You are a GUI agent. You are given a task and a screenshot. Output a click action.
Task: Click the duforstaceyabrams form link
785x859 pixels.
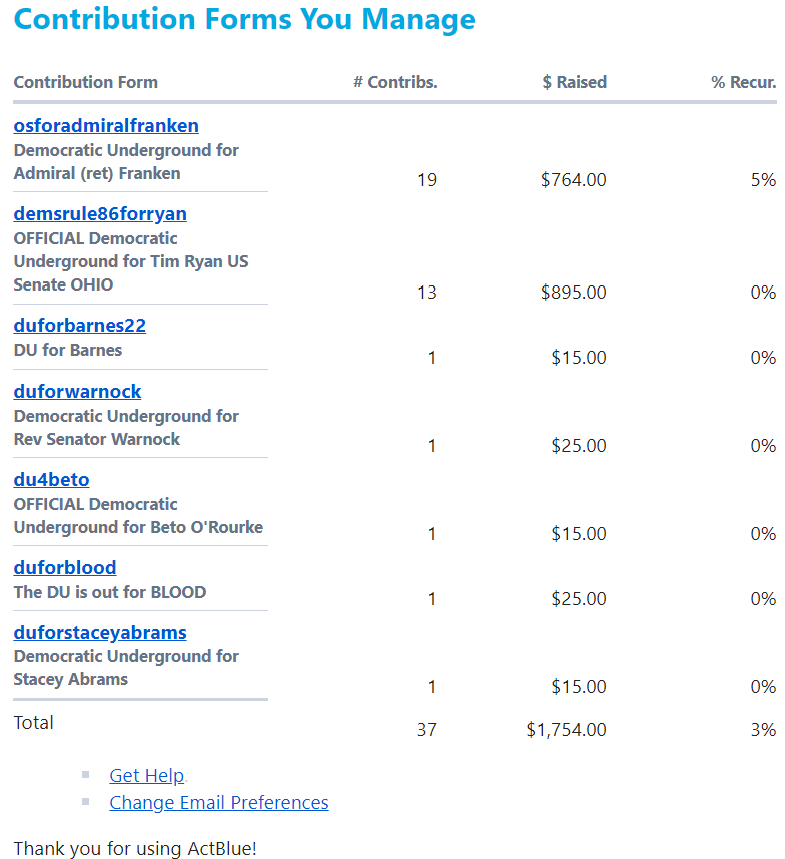100,633
